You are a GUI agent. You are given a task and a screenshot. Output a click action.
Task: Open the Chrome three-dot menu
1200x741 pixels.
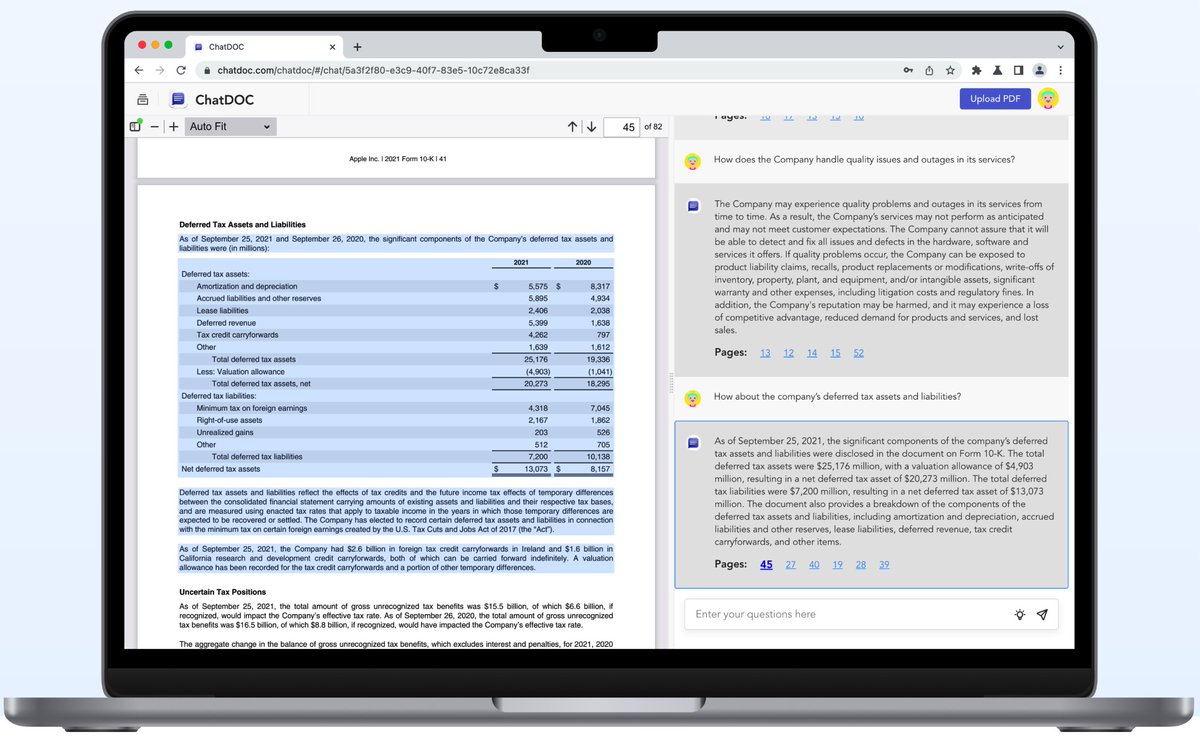click(x=1060, y=71)
